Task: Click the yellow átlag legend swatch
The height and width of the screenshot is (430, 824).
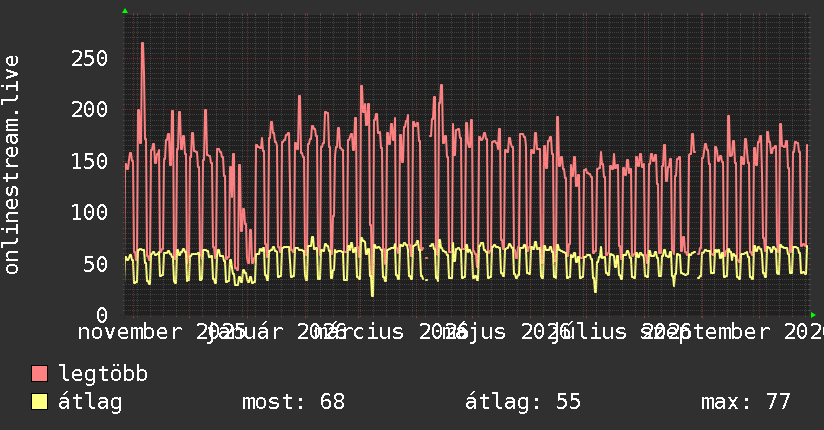Action: tap(39, 402)
